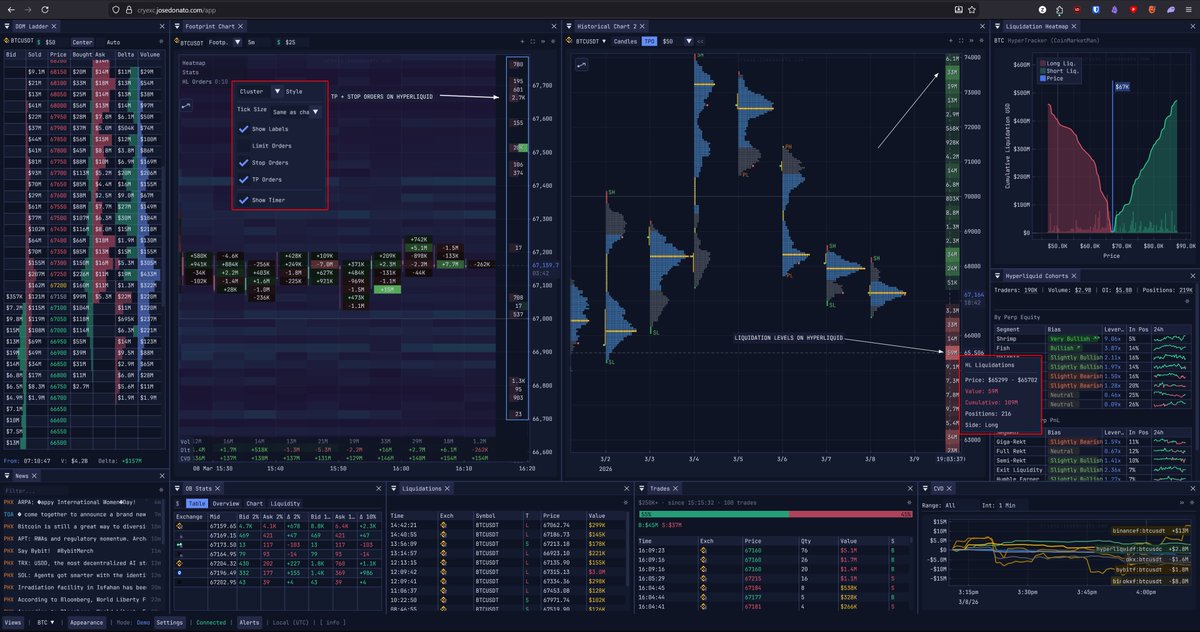Switch to the Liquidity tab in OB Stats
This screenshot has height=632, width=1200.
(x=285, y=503)
